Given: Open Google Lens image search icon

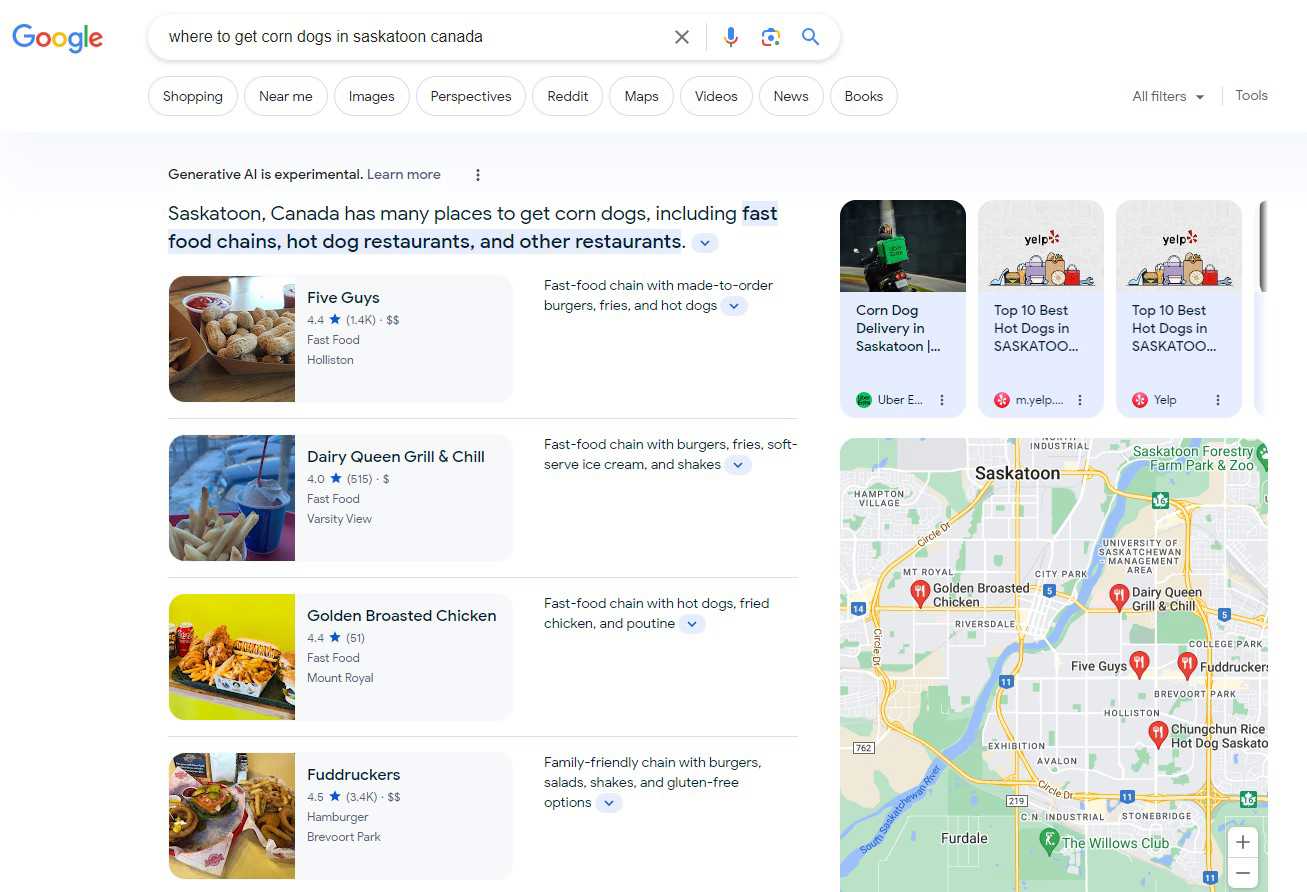Looking at the screenshot, I should [770, 37].
